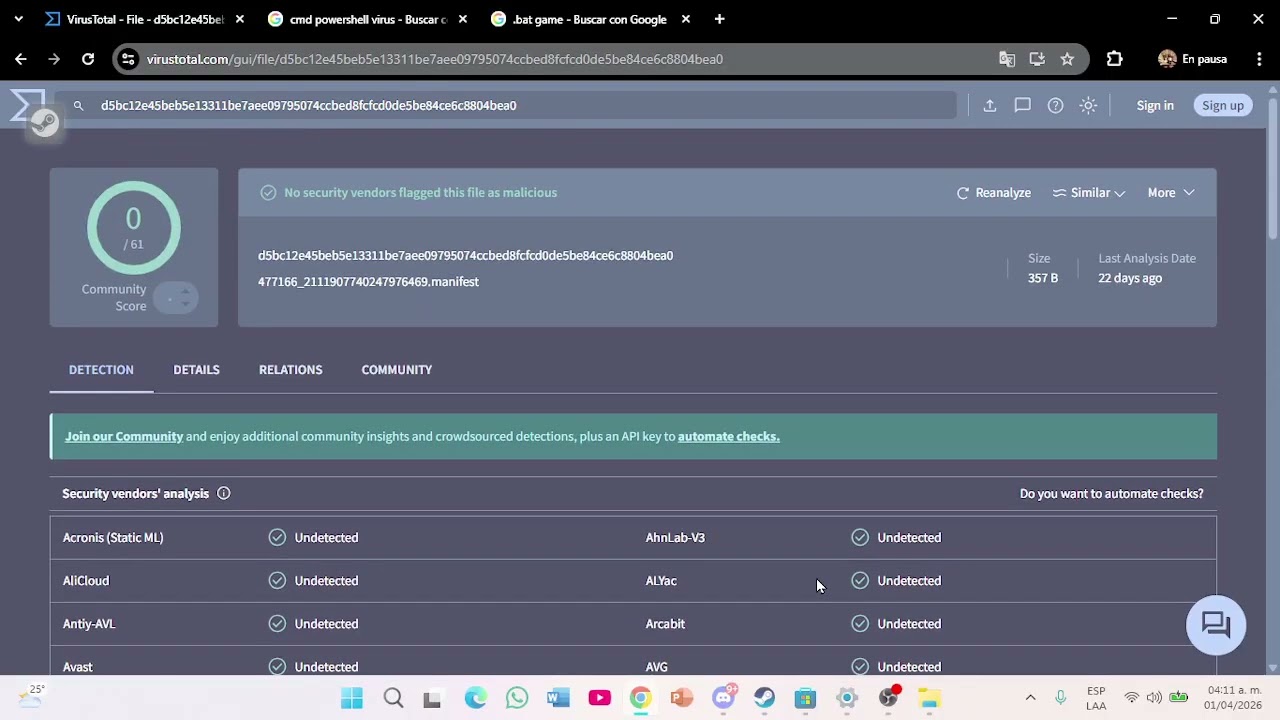Image resolution: width=1280 pixels, height=720 pixels.
Task: Click the search magnifier icon in VirusTotal bar
Action: click(78, 105)
